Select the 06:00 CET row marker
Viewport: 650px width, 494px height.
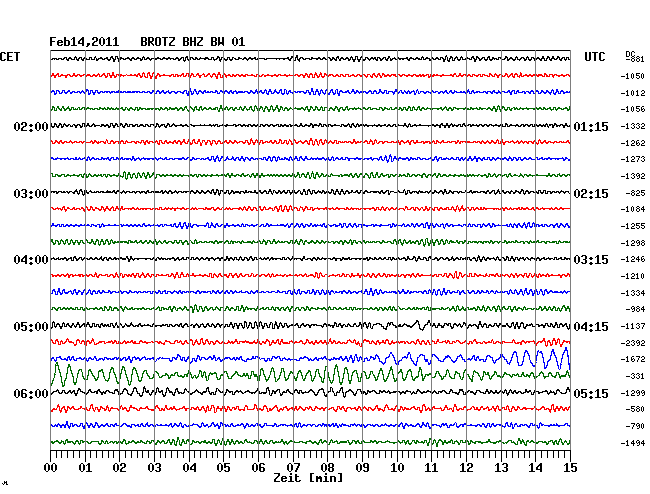pyautogui.click(x=32, y=394)
